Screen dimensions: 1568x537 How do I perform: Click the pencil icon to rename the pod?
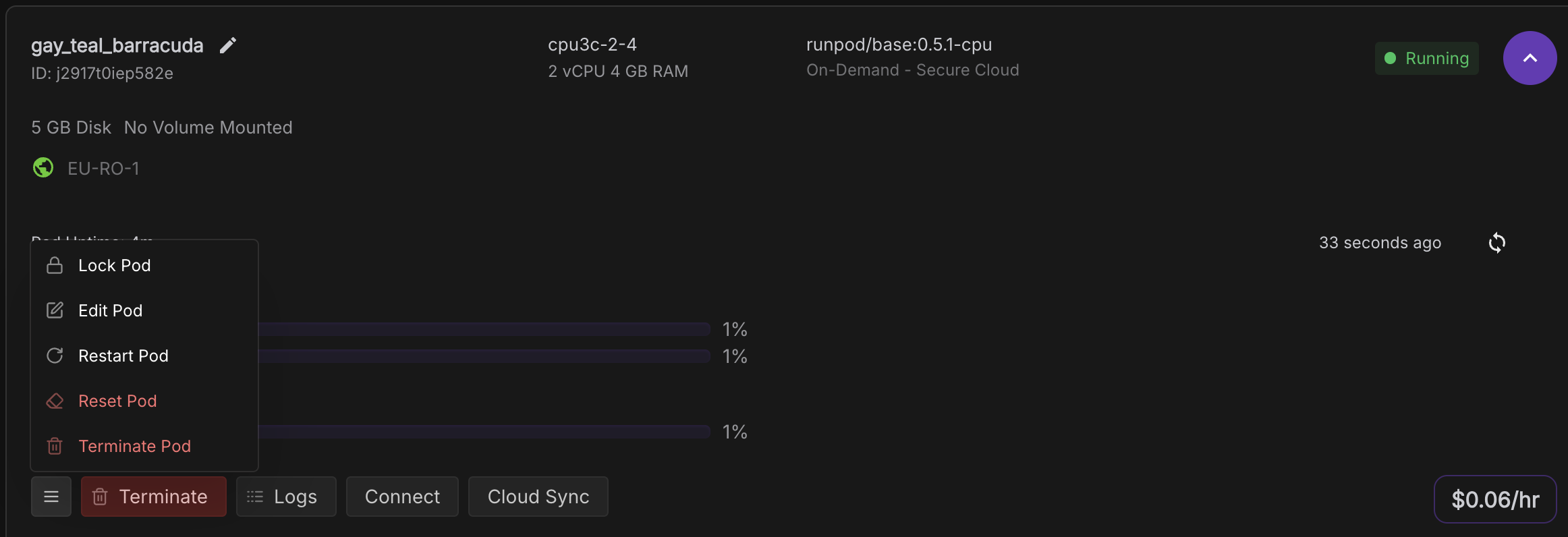[227, 45]
